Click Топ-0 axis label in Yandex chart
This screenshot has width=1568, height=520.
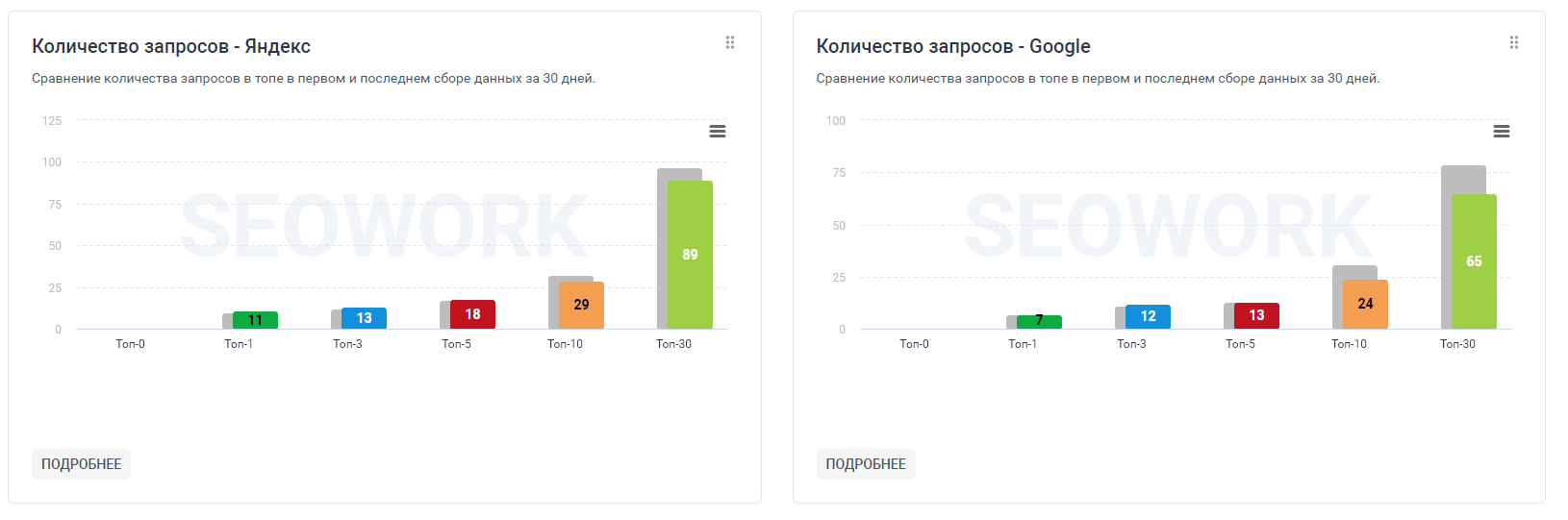[130, 344]
